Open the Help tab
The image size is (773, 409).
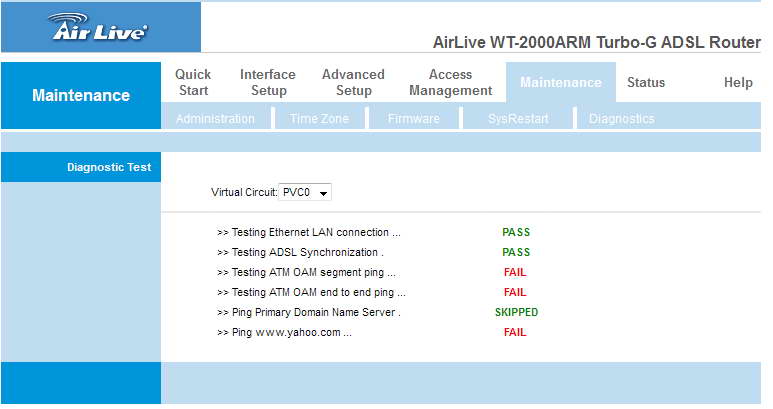click(x=737, y=83)
